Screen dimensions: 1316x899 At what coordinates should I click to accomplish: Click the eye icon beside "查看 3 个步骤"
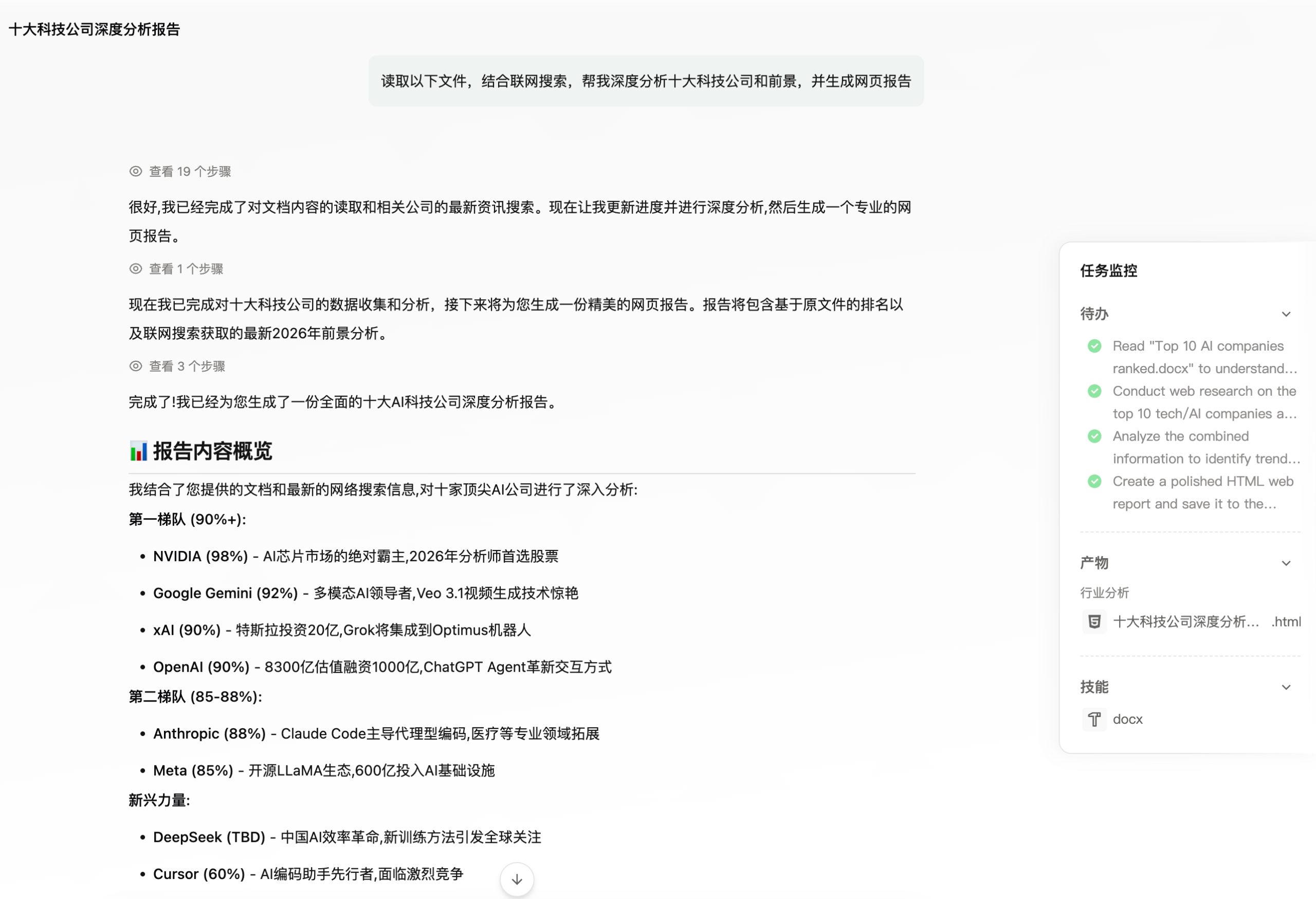(x=135, y=366)
